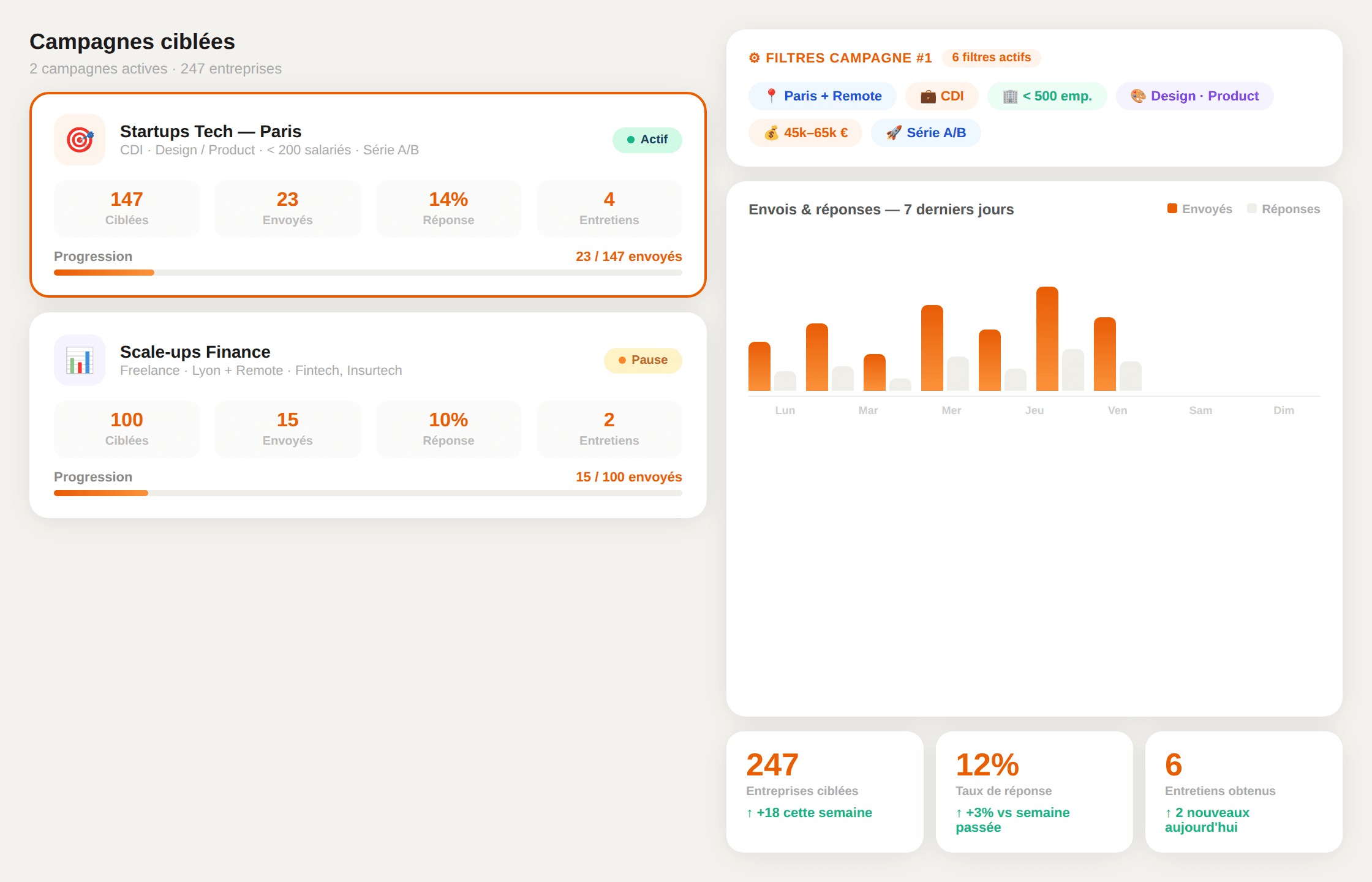The image size is (1372, 882).
Task: Select the Startups Tech — Paris campaign title
Action: tap(211, 131)
